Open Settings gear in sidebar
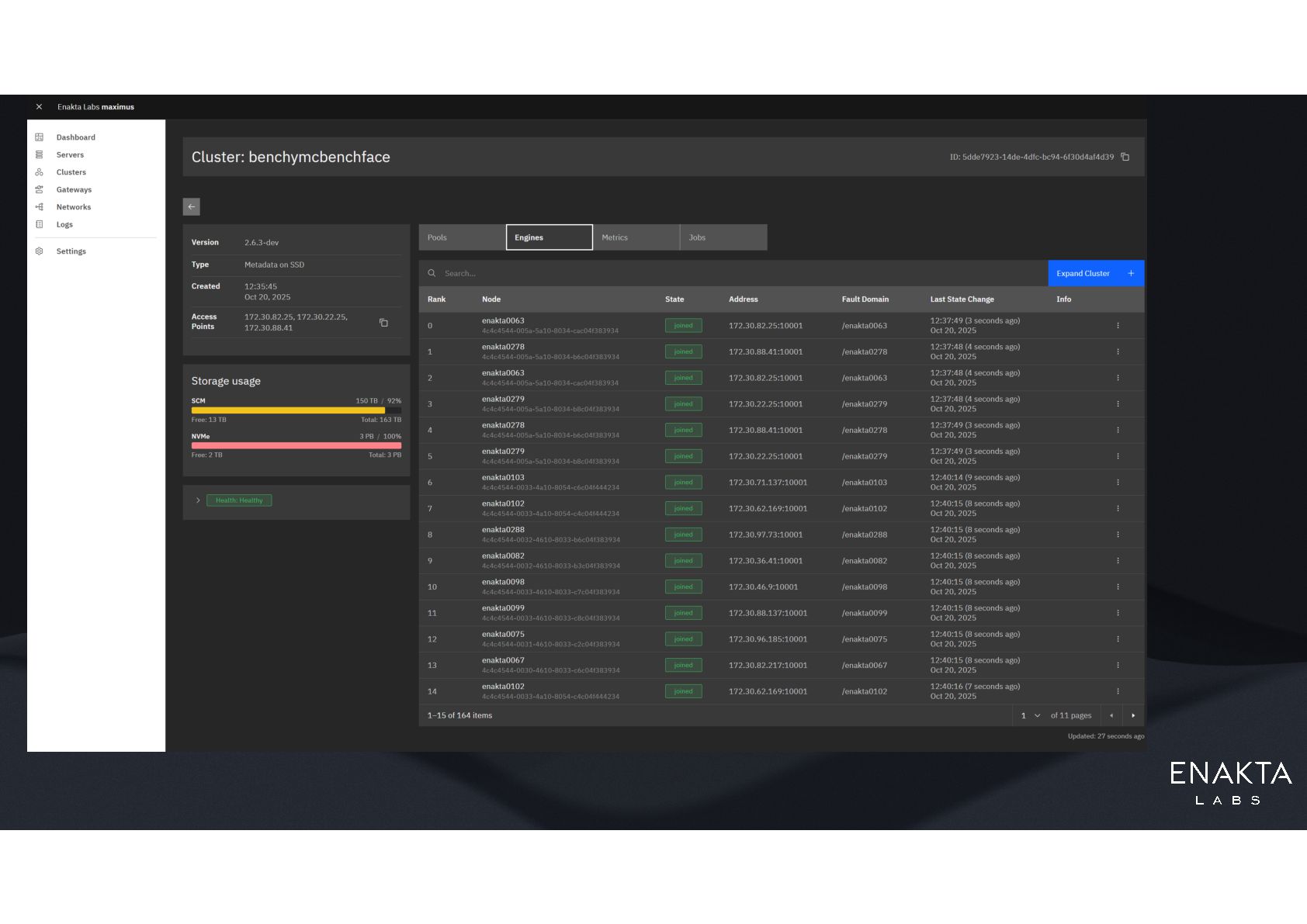This screenshot has height=924, width=1307. tap(40, 251)
